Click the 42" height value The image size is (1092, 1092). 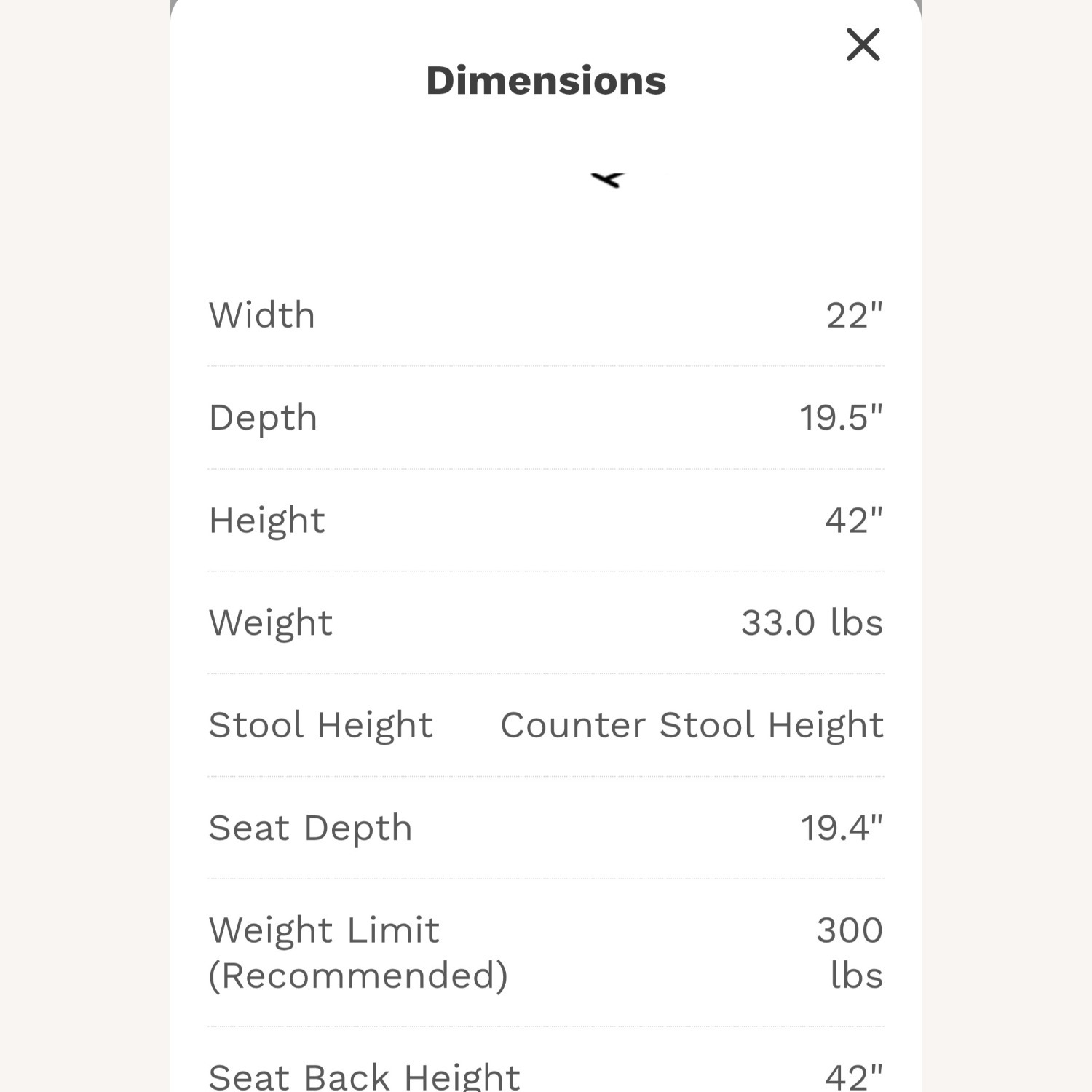(x=856, y=520)
